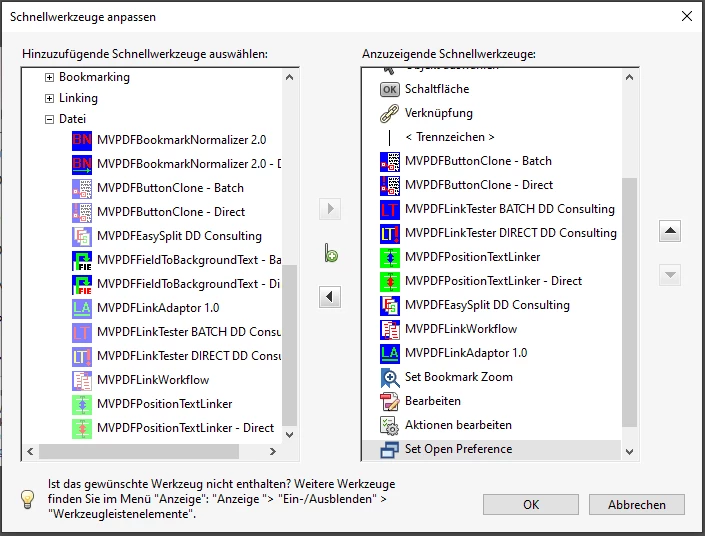This screenshot has width=705, height=536.
Task: Click the Verknüpfung chain icon
Action: tap(389, 113)
